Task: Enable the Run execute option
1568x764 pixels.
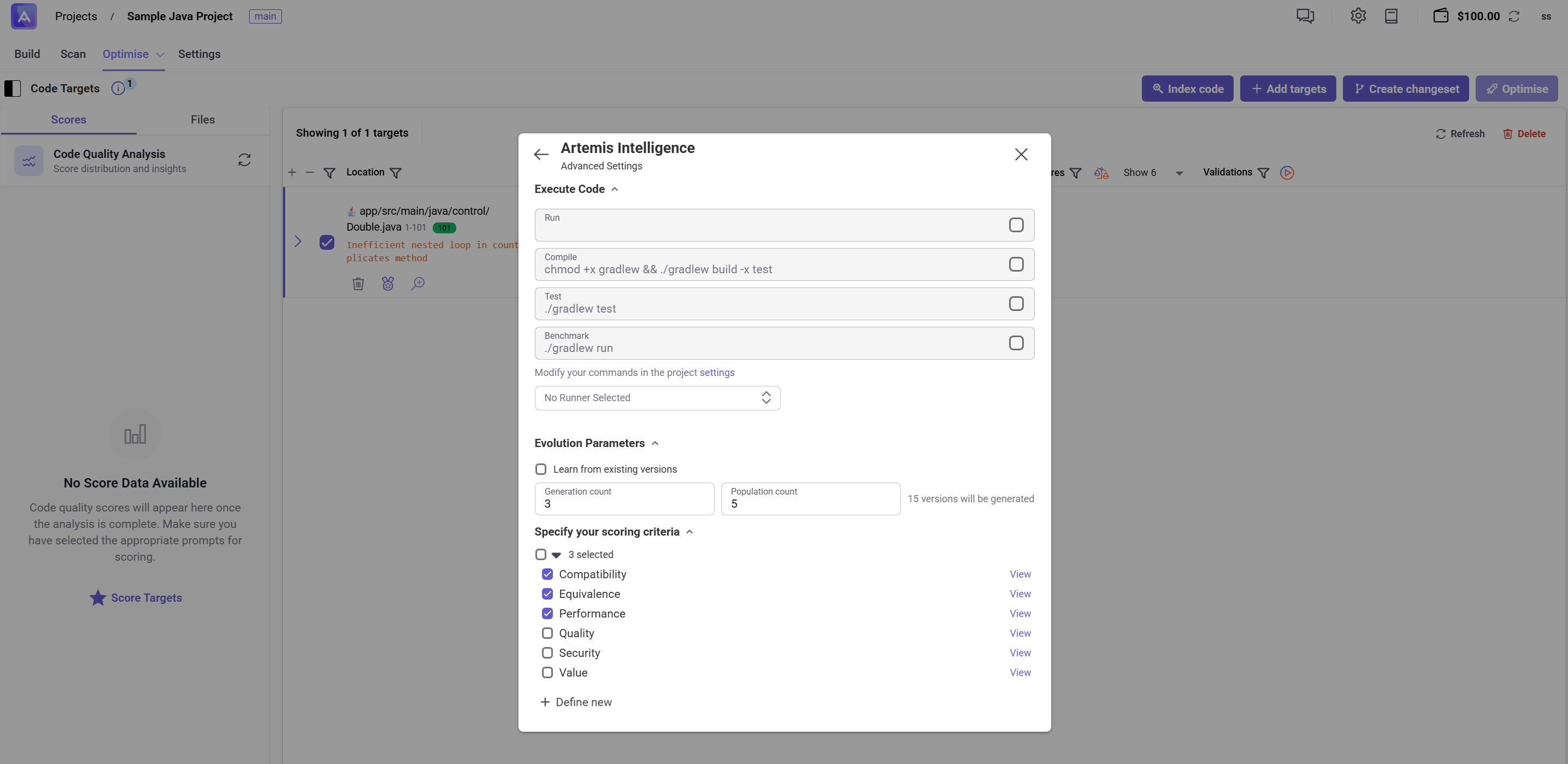Action: tap(1015, 225)
